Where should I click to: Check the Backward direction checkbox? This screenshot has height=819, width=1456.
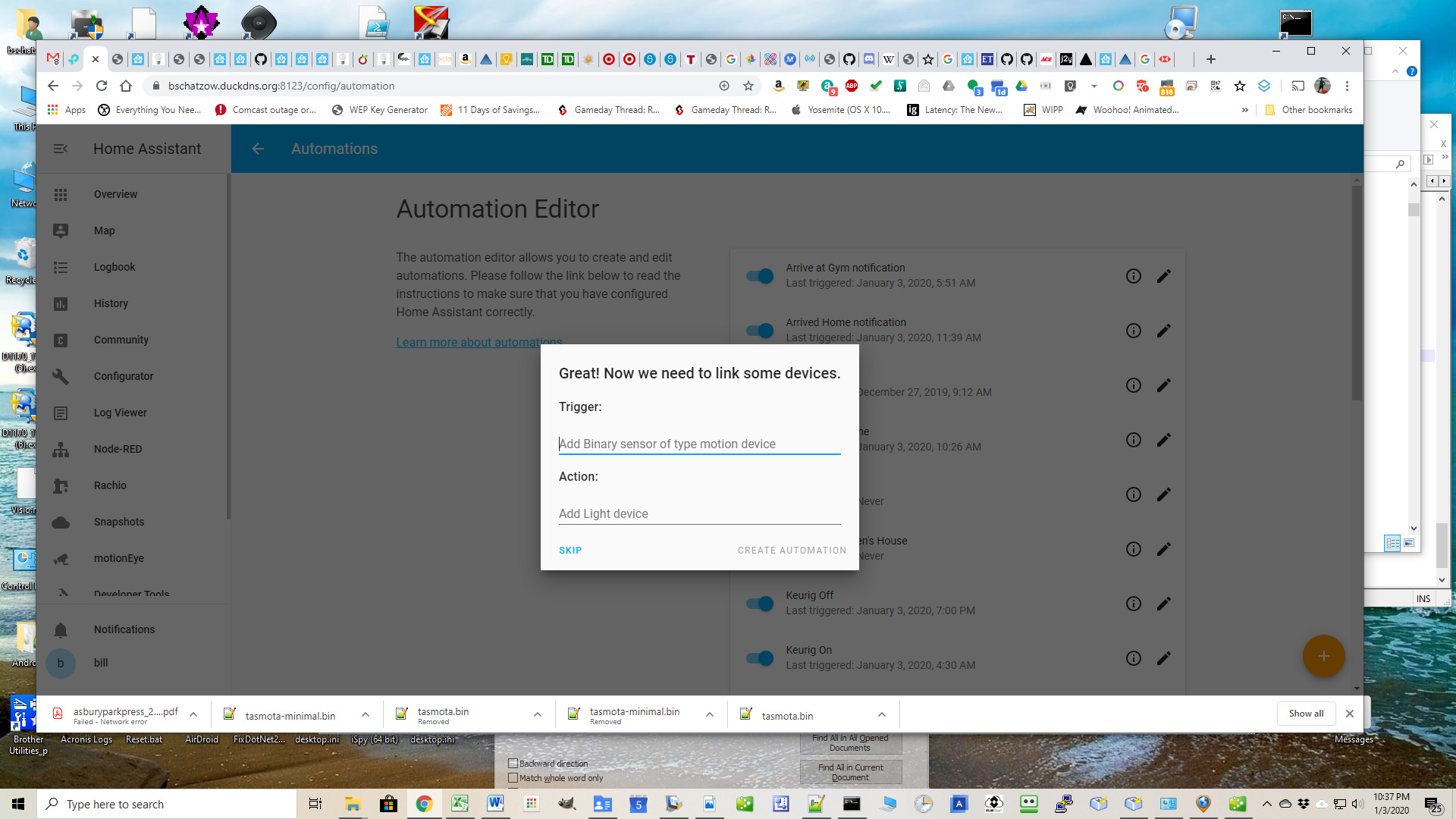click(x=513, y=764)
